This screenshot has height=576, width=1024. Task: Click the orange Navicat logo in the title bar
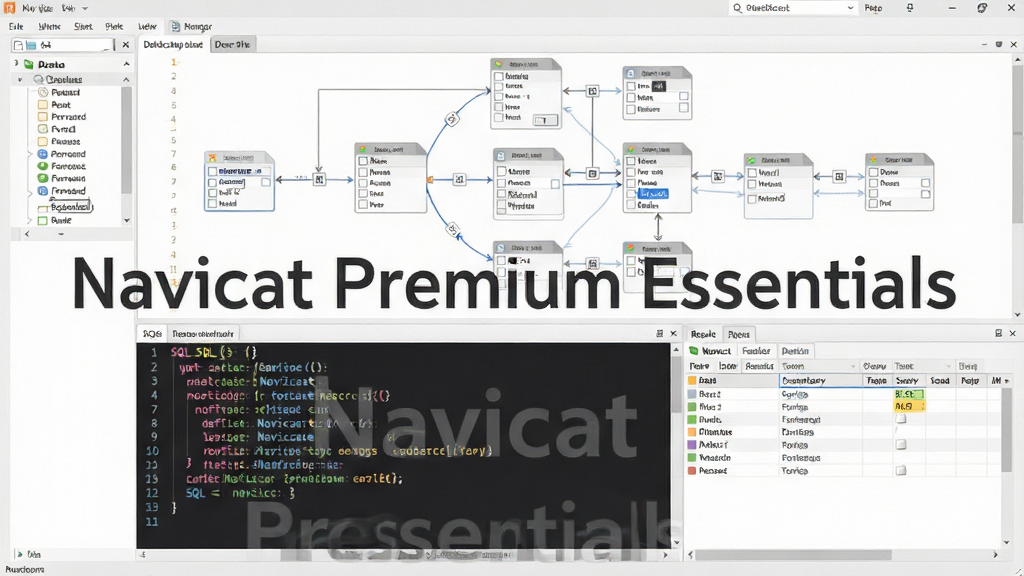pyautogui.click(x=9, y=8)
